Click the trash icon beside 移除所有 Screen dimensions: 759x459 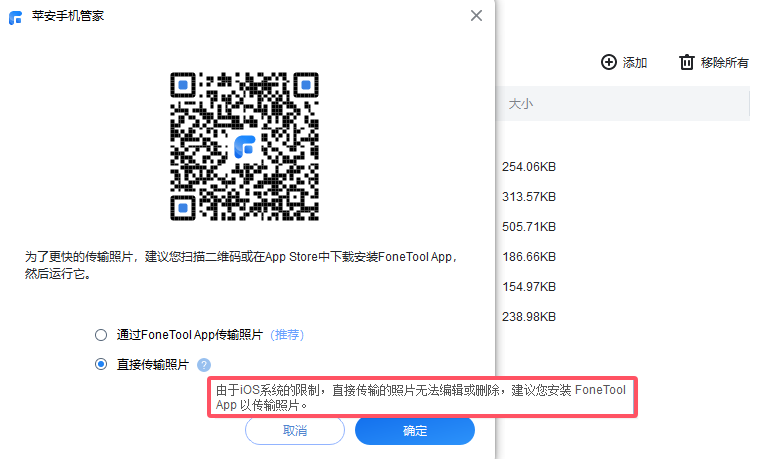point(686,62)
